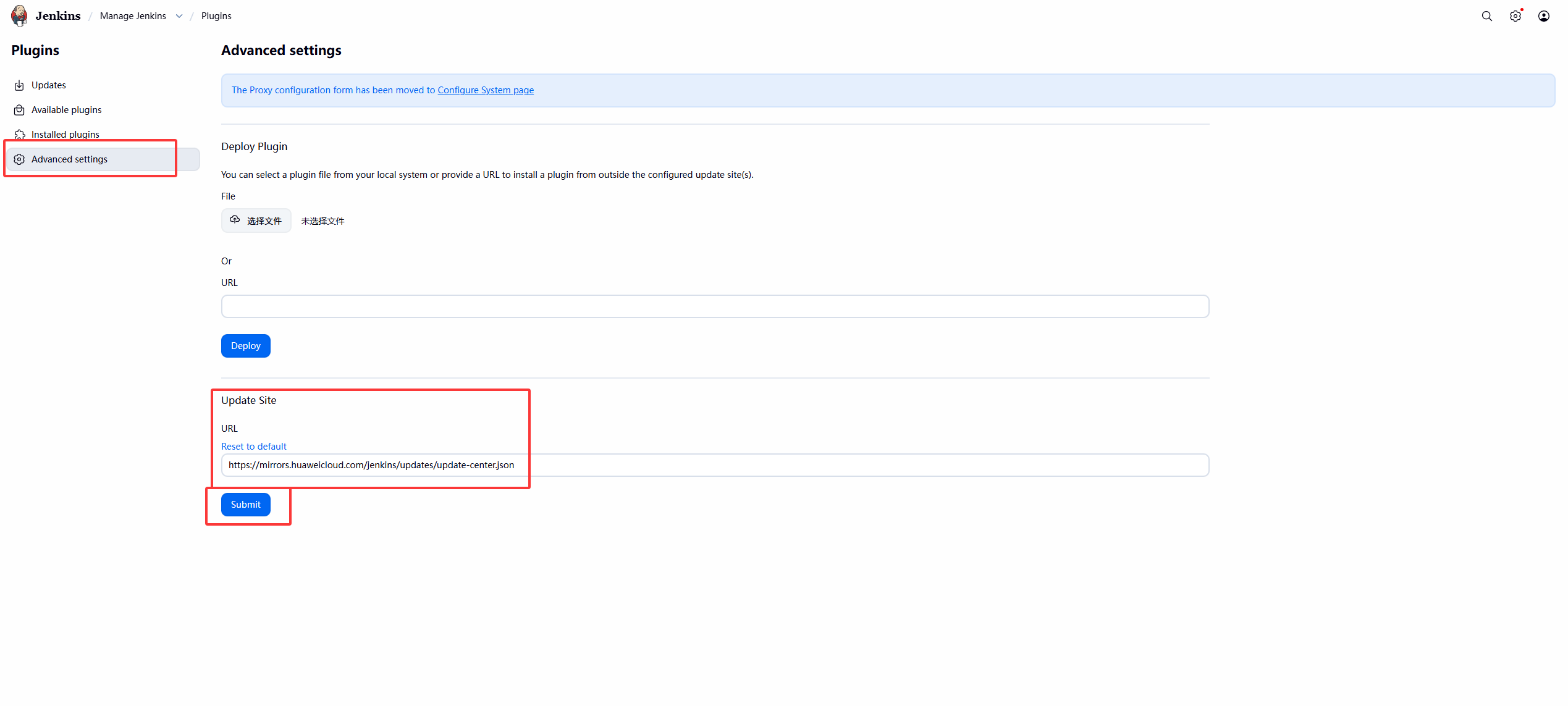Go to the Available plugins page

pyautogui.click(x=67, y=110)
